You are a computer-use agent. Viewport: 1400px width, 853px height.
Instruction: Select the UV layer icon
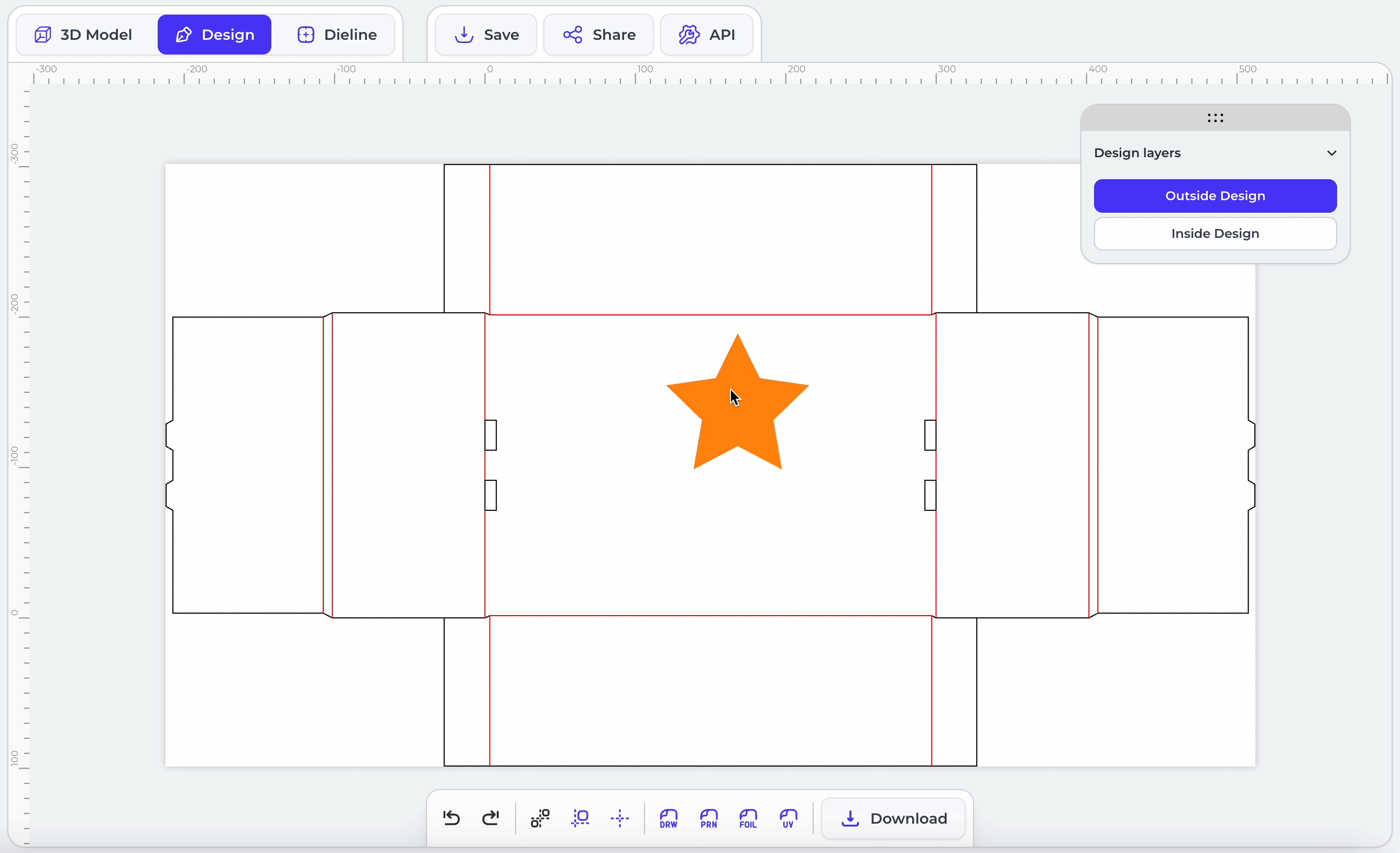788,818
